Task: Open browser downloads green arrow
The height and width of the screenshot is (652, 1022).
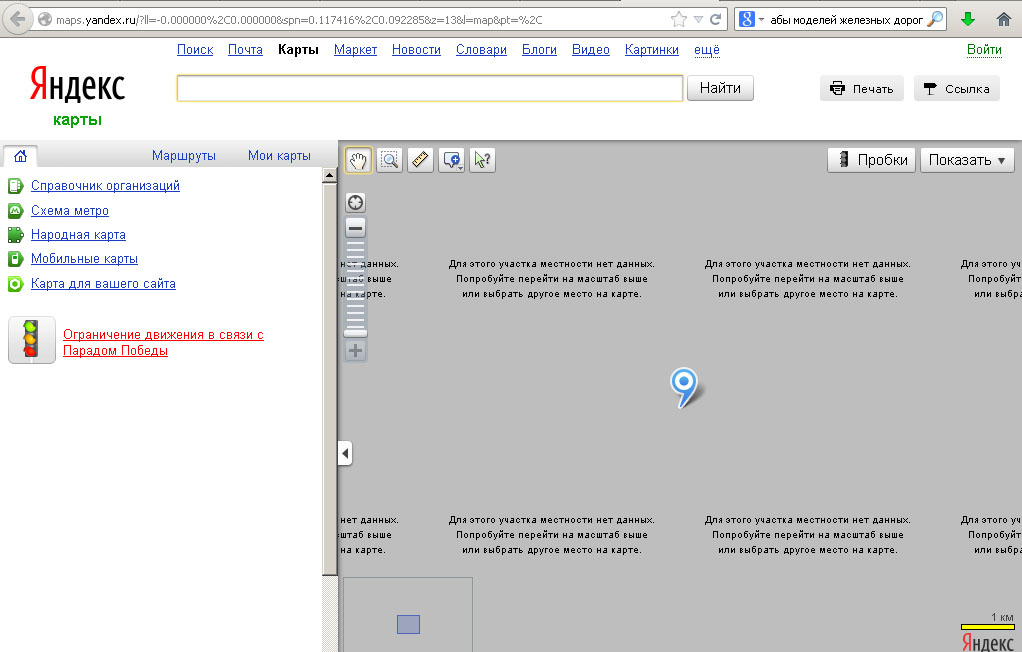Action: coord(968,19)
